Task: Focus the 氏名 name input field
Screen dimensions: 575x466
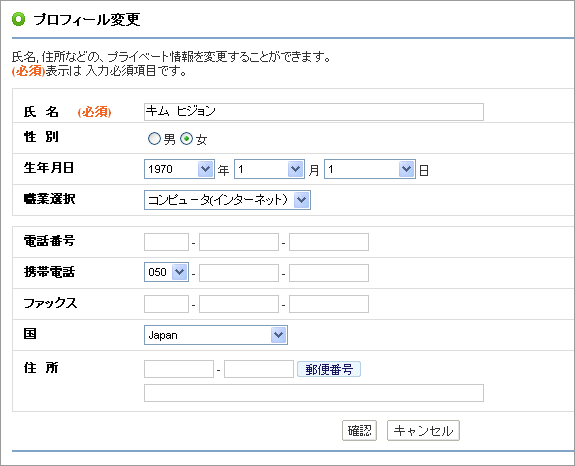Action: [x=314, y=112]
